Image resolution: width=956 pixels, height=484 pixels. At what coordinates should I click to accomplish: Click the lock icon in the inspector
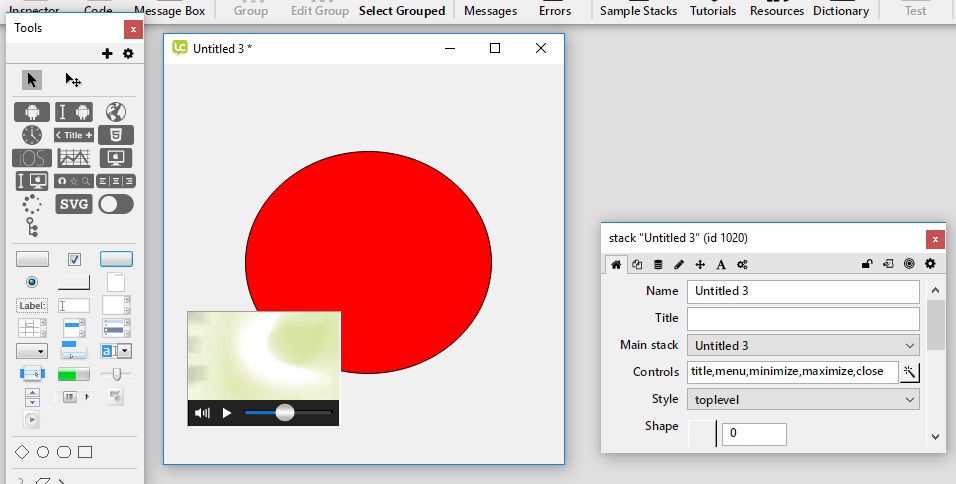[x=867, y=264]
